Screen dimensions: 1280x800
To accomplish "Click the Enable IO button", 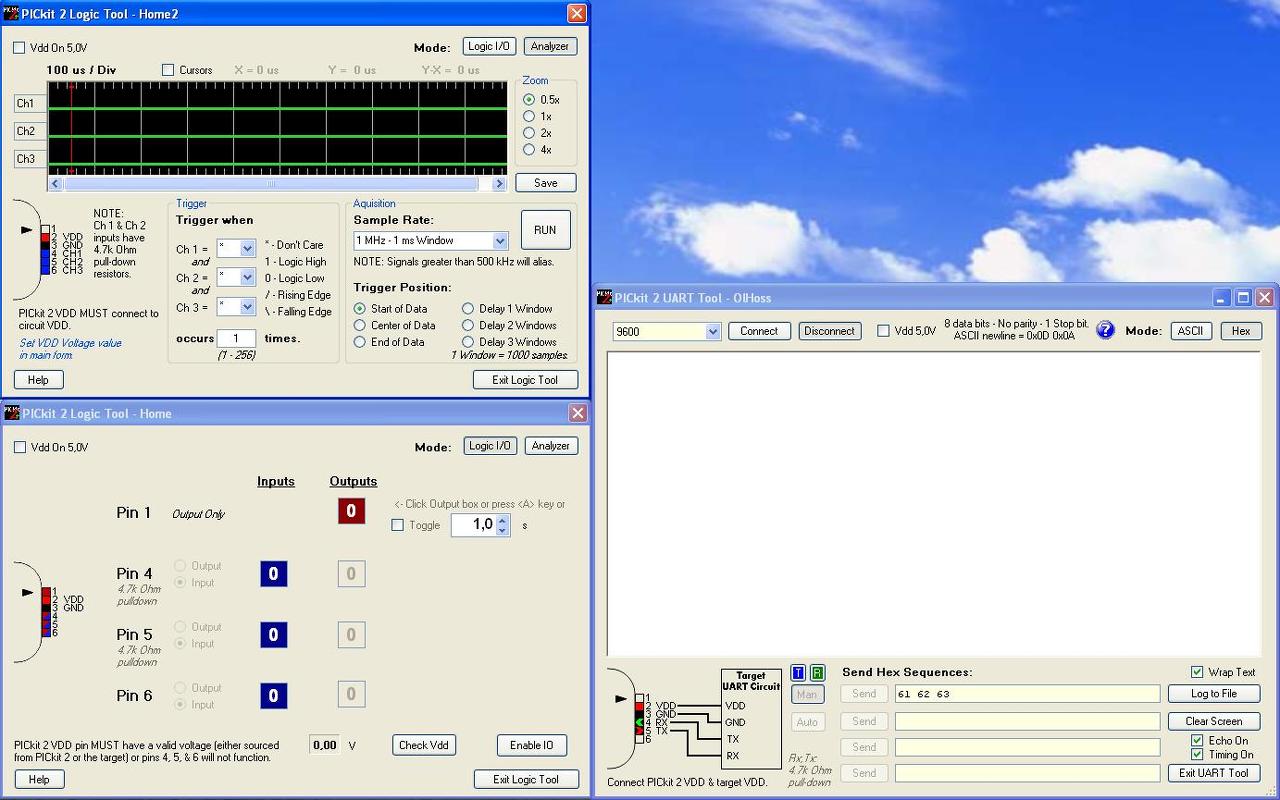I will pos(532,745).
